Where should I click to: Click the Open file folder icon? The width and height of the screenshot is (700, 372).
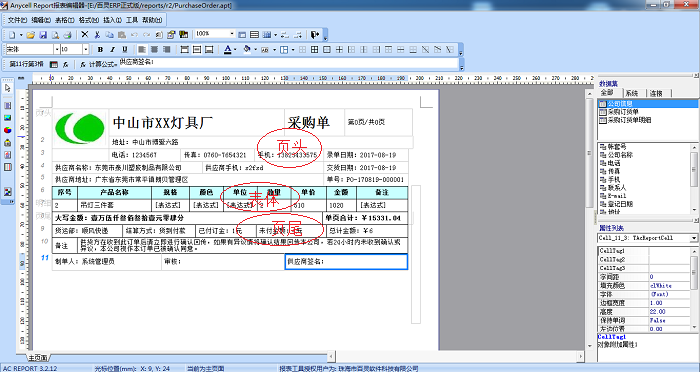(x=30, y=34)
